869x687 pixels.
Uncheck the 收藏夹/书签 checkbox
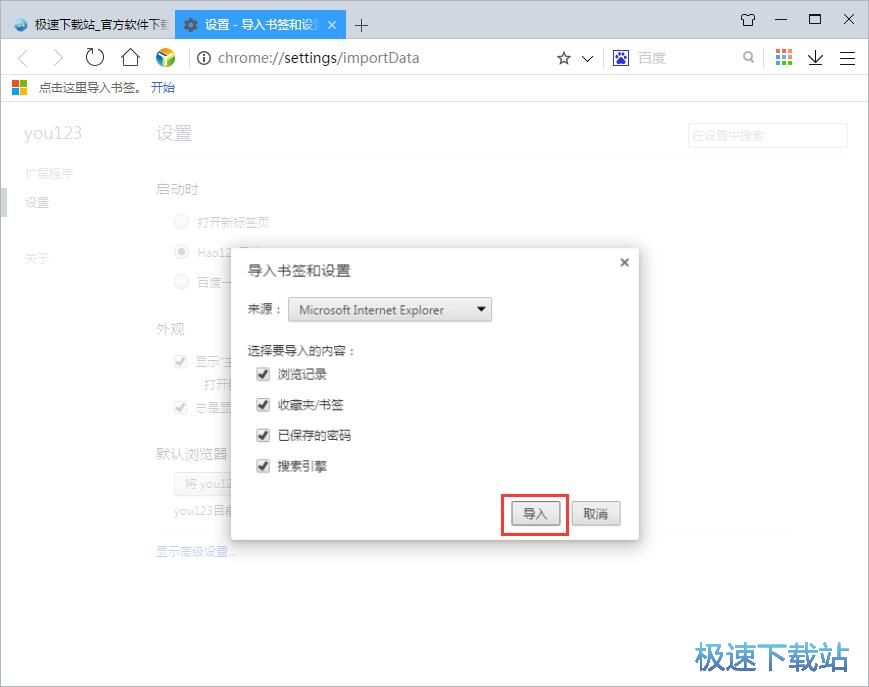coord(263,404)
